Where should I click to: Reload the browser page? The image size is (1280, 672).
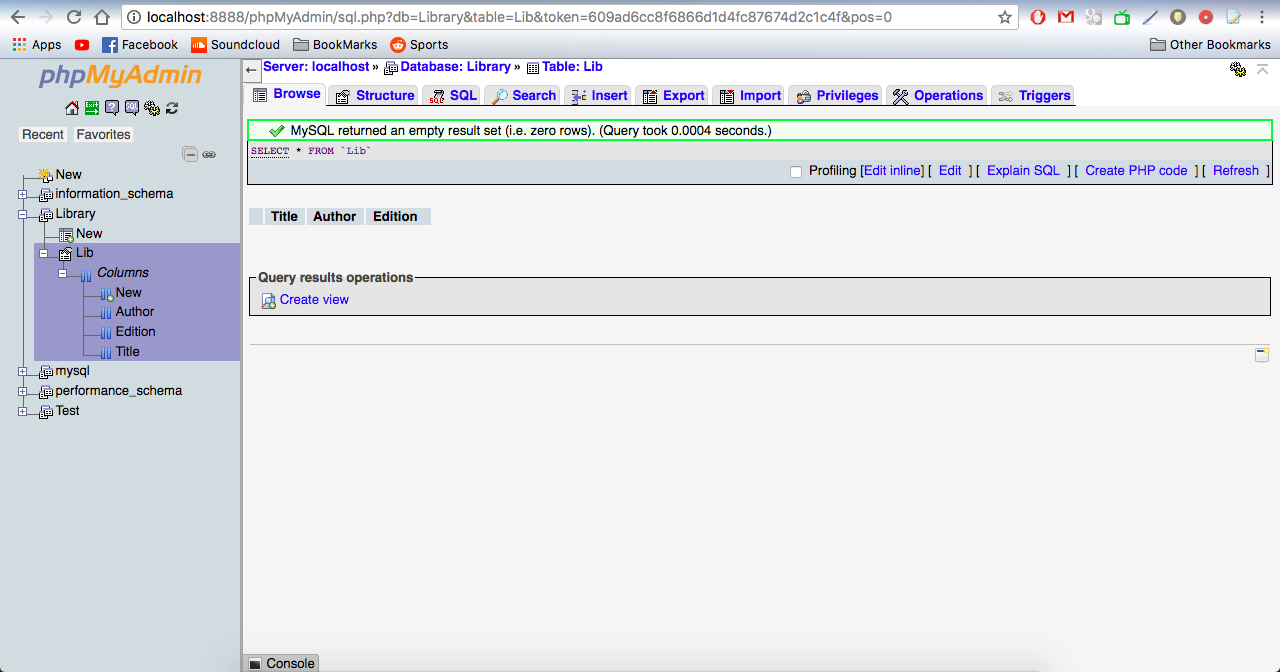[x=74, y=17]
